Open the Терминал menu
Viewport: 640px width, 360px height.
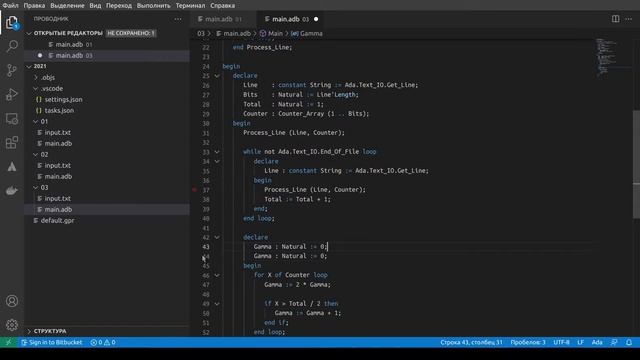[x=190, y=5]
